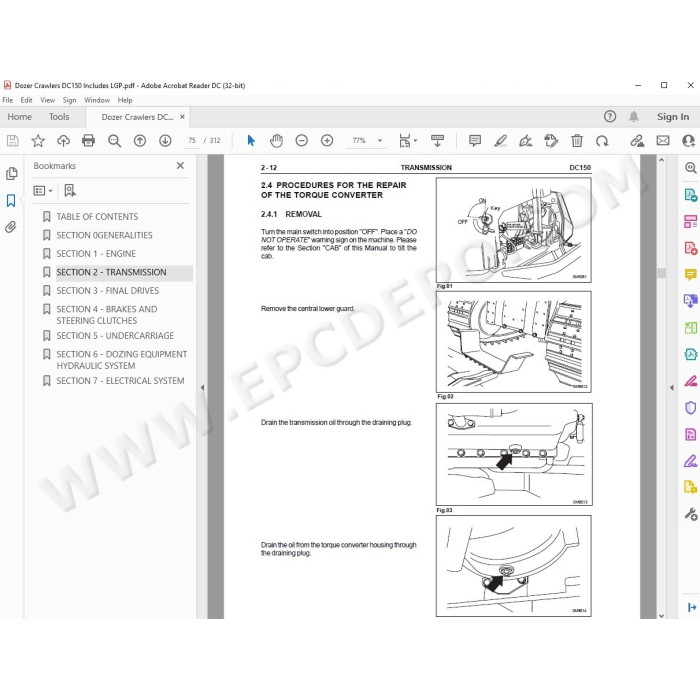Open Find text magnifier icon
Viewport: 700px width, 700px height.
pos(114,141)
